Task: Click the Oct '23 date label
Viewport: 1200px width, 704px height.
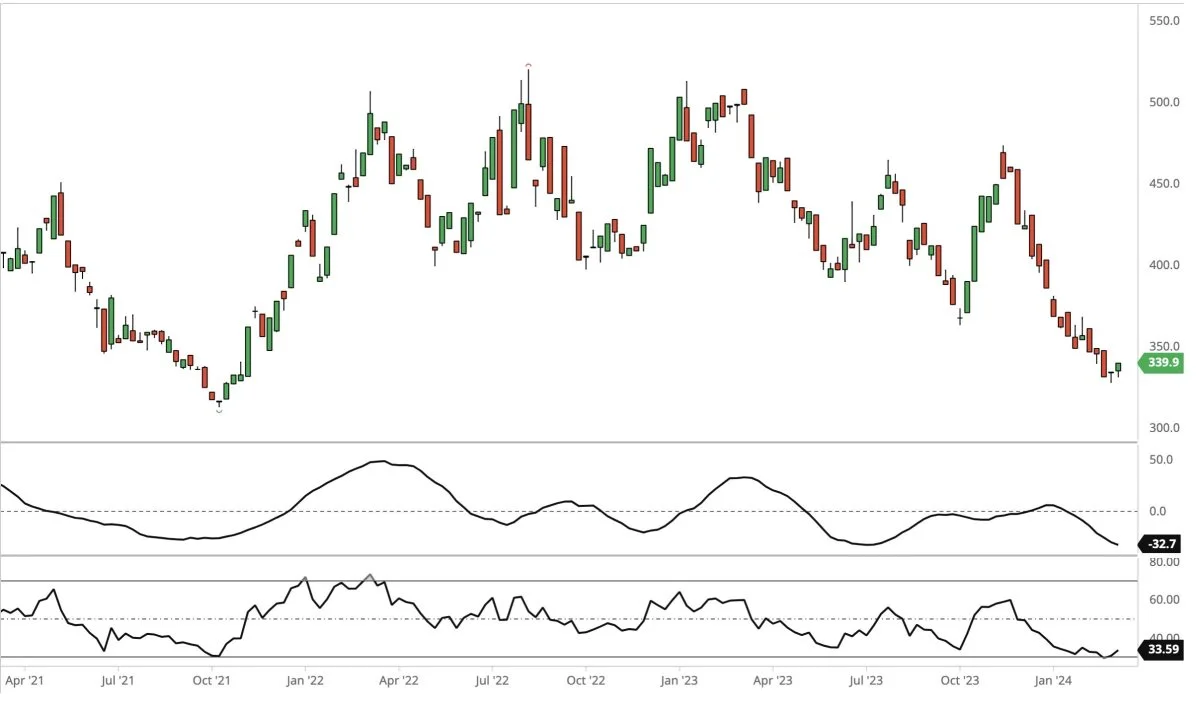Action: click(960, 681)
